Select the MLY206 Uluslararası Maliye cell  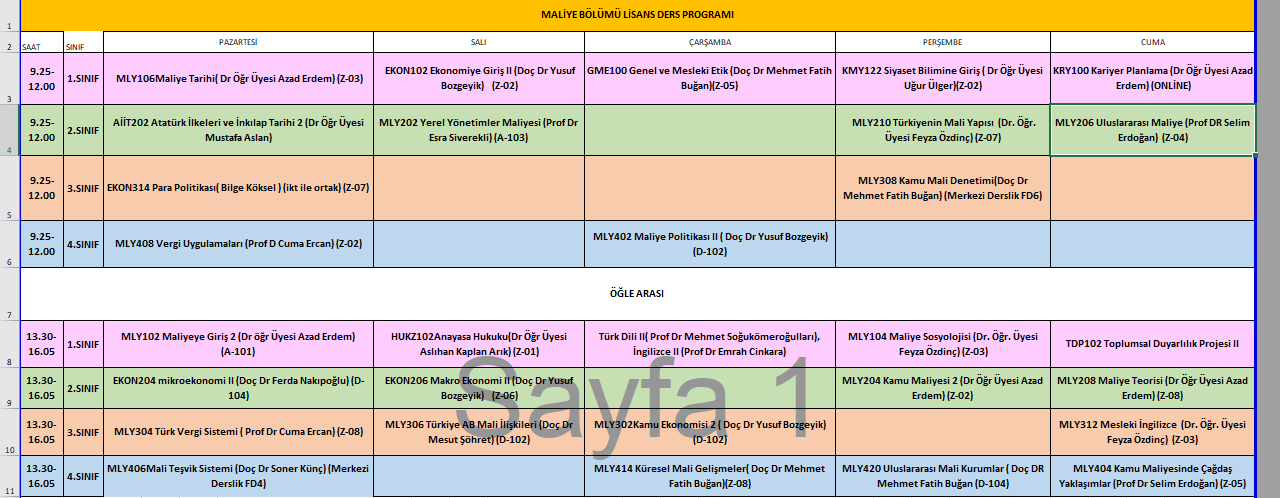coord(1152,130)
